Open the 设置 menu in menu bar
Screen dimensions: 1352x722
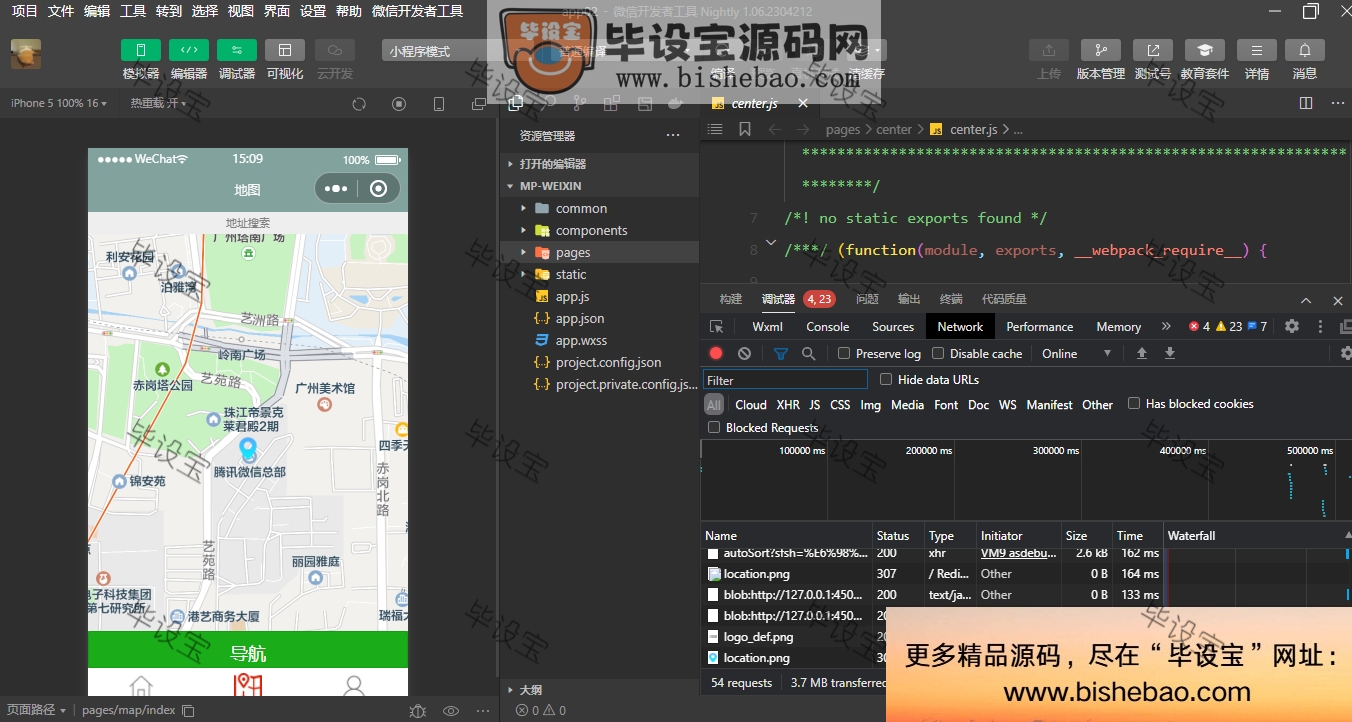point(313,11)
